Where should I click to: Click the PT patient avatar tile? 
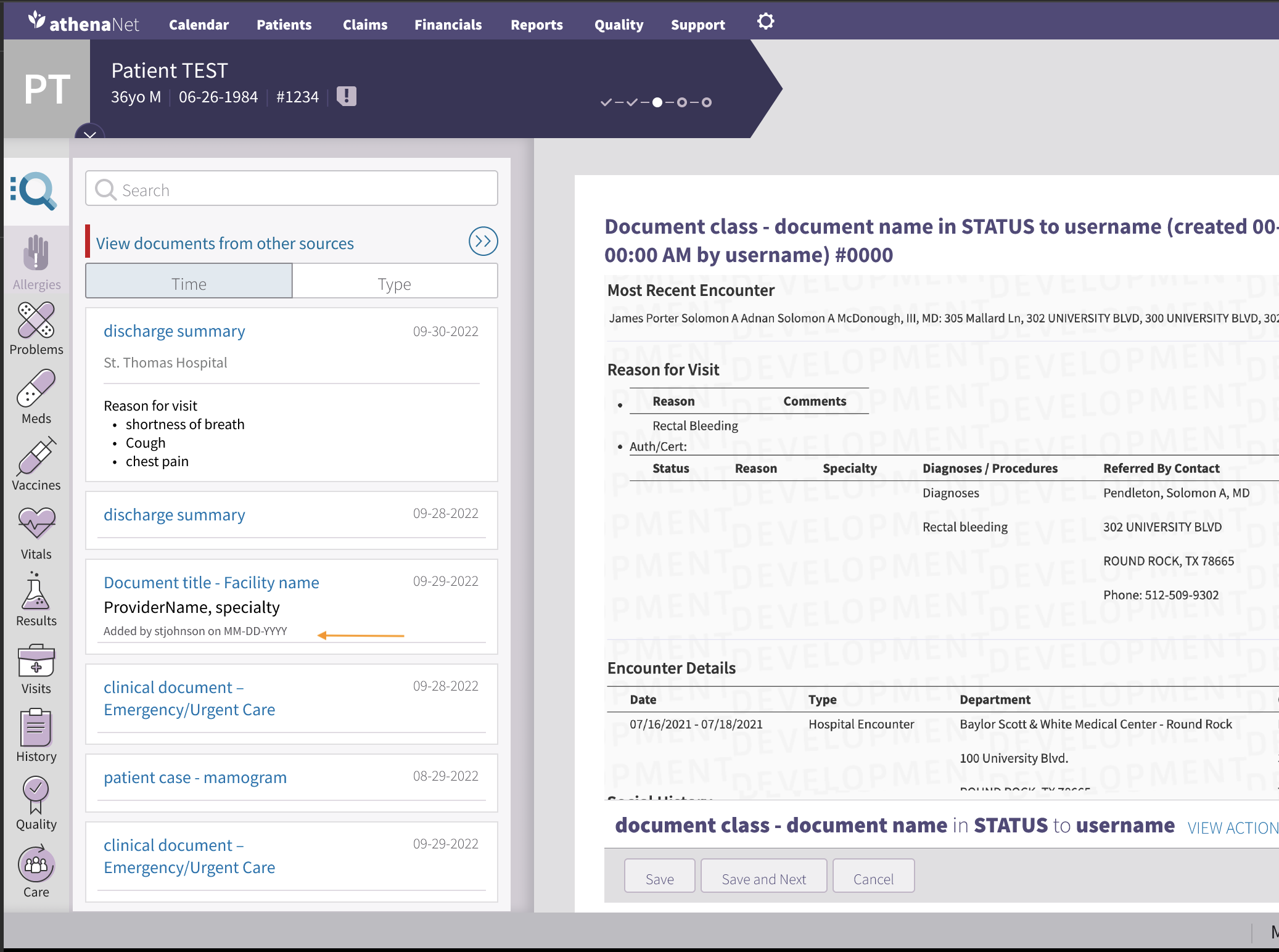click(x=47, y=89)
